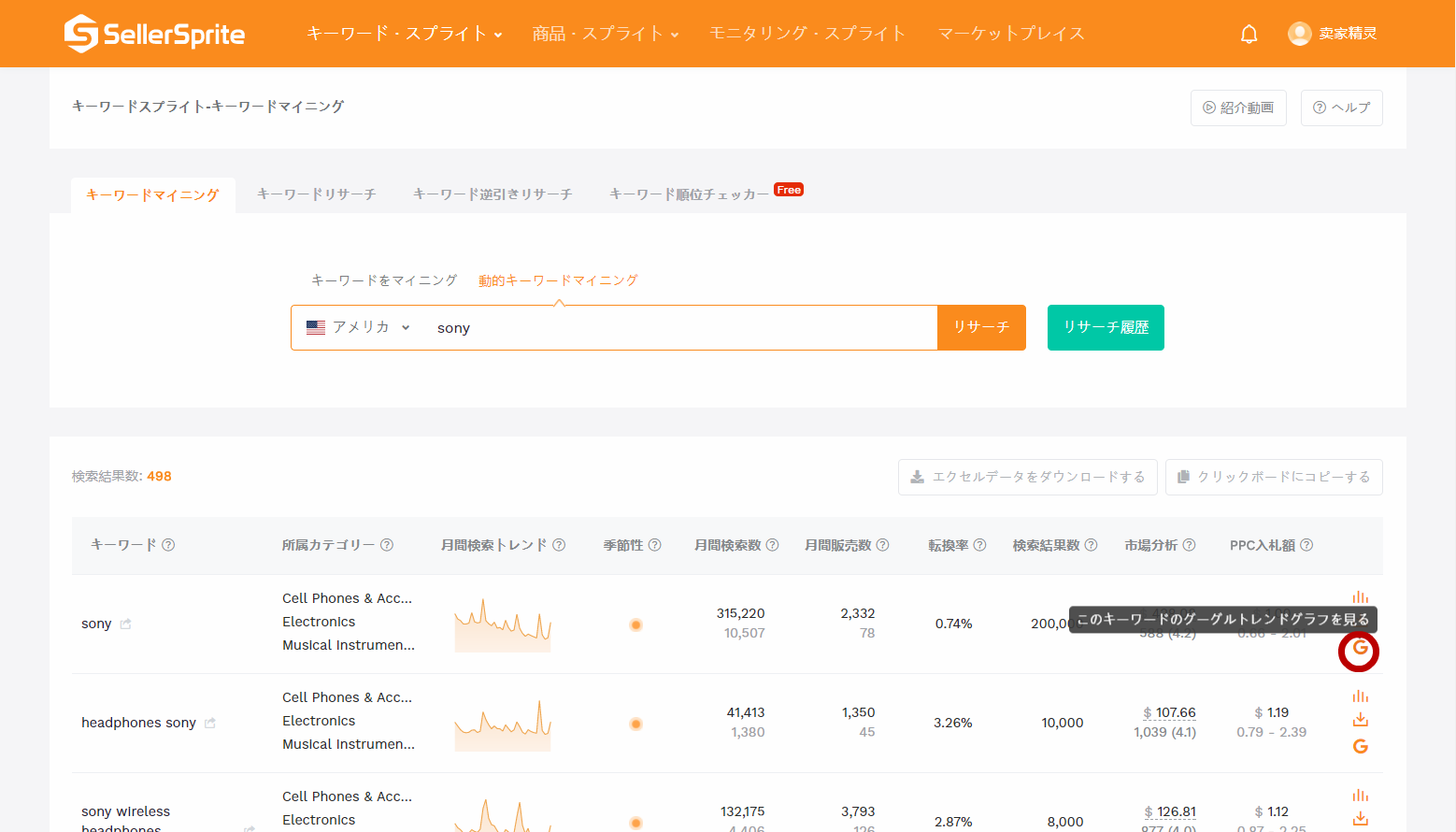The height and width of the screenshot is (832, 1456).
Task: Click 10,000 search results value
Action: pos(1063,723)
